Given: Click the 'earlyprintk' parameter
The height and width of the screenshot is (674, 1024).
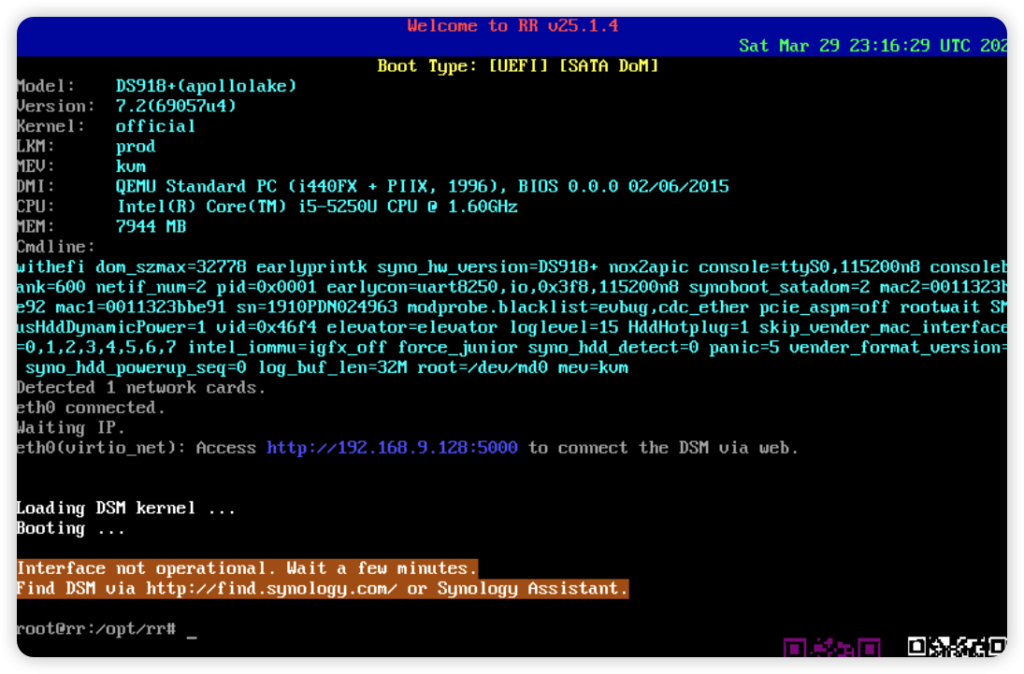Looking at the screenshot, I should 312,267.
